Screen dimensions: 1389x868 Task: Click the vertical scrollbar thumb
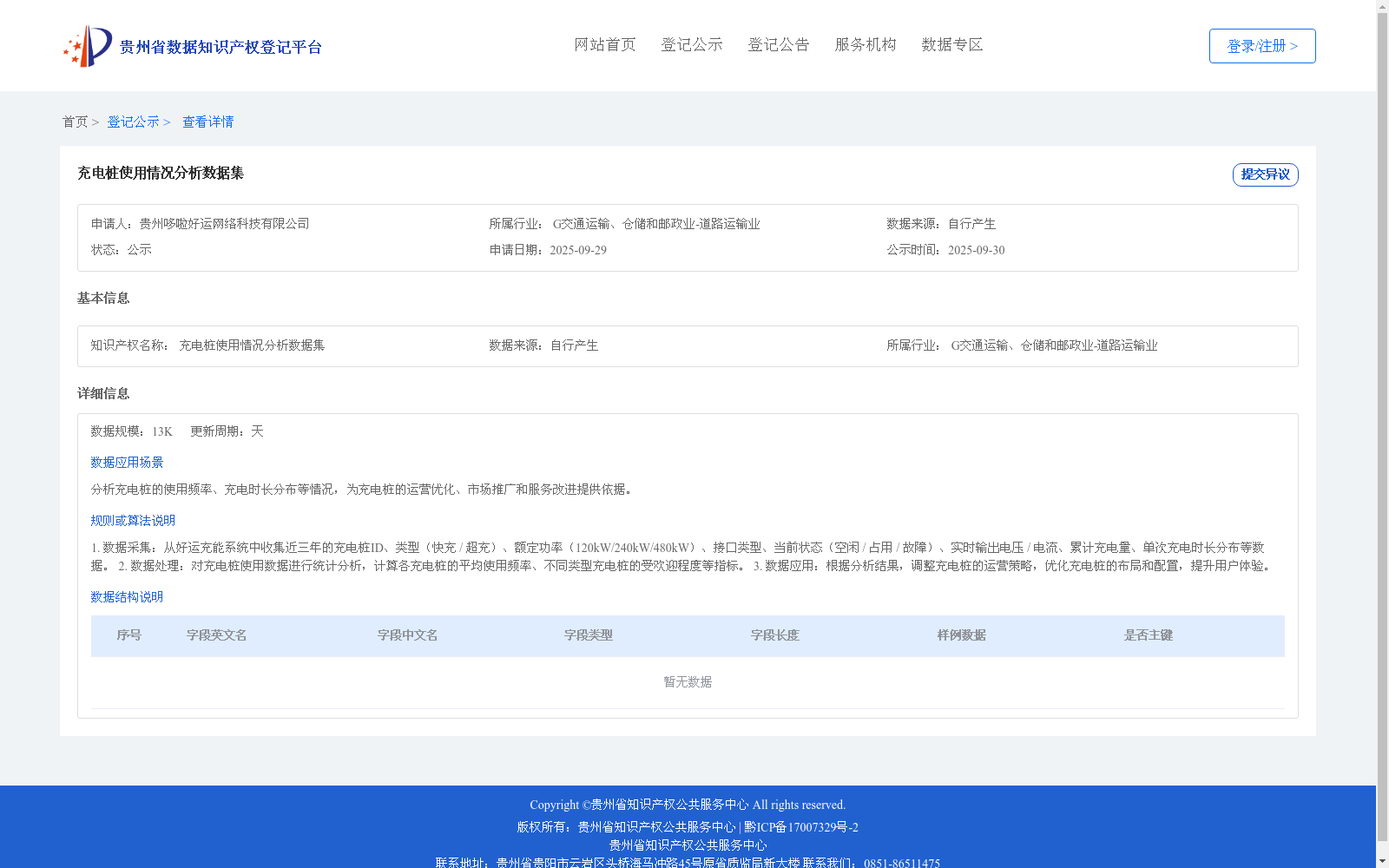(1382, 427)
